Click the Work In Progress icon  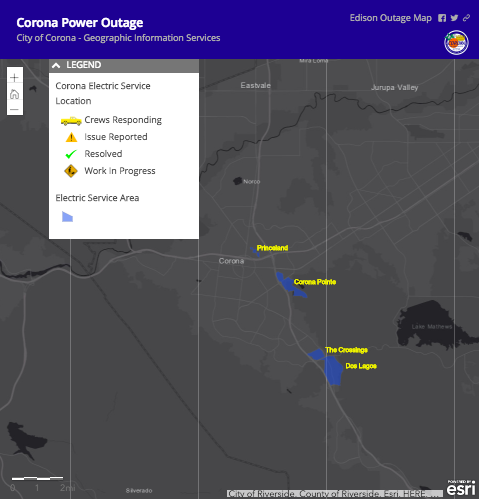tap(71, 171)
